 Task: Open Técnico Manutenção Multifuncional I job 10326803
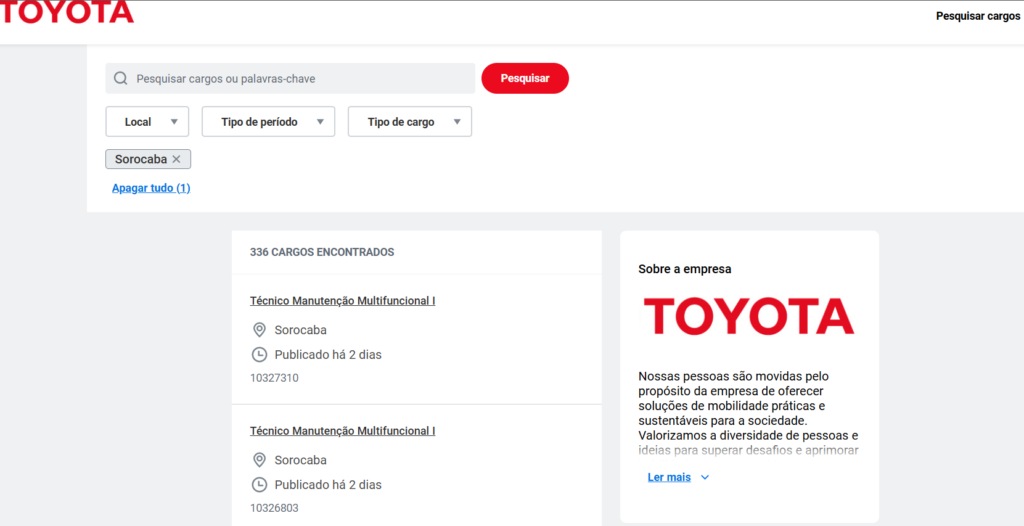coord(342,431)
